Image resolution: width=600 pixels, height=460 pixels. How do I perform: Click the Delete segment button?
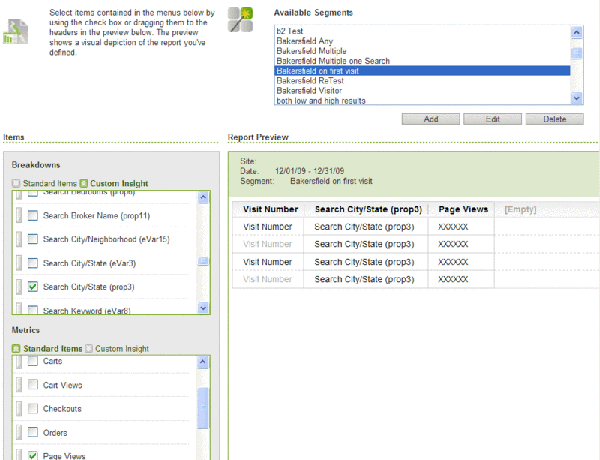click(x=555, y=119)
